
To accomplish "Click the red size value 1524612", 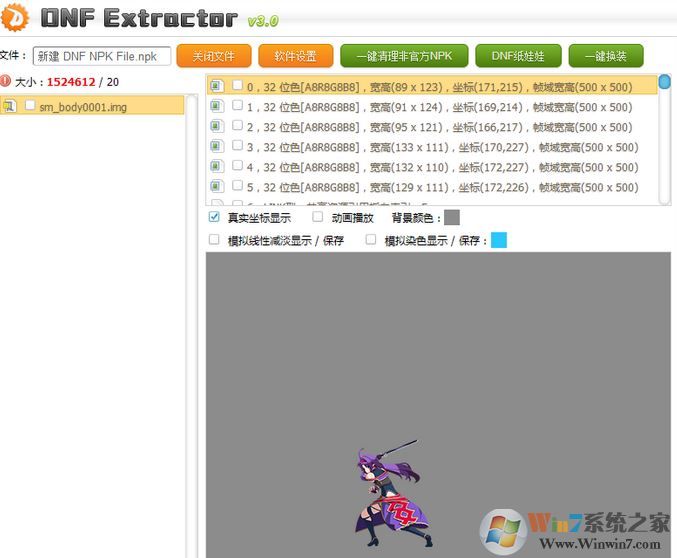I will pyautogui.click(x=71, y=82).
